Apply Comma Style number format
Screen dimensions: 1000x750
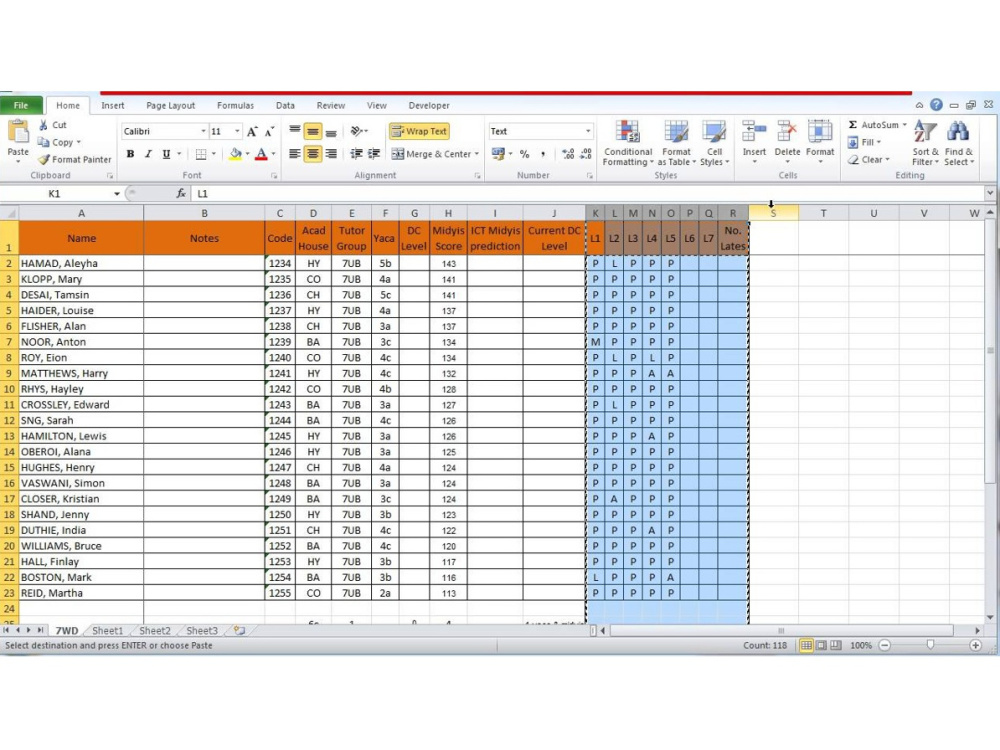click(x=543, y=154)
